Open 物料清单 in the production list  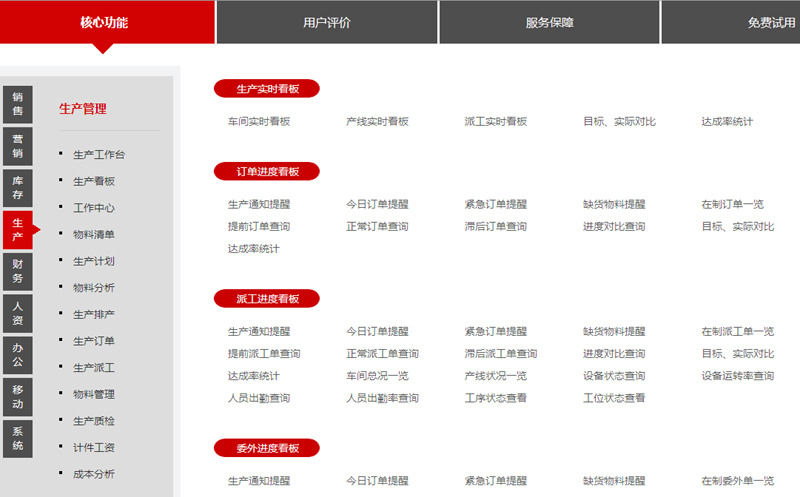click(x=94, y=235)
